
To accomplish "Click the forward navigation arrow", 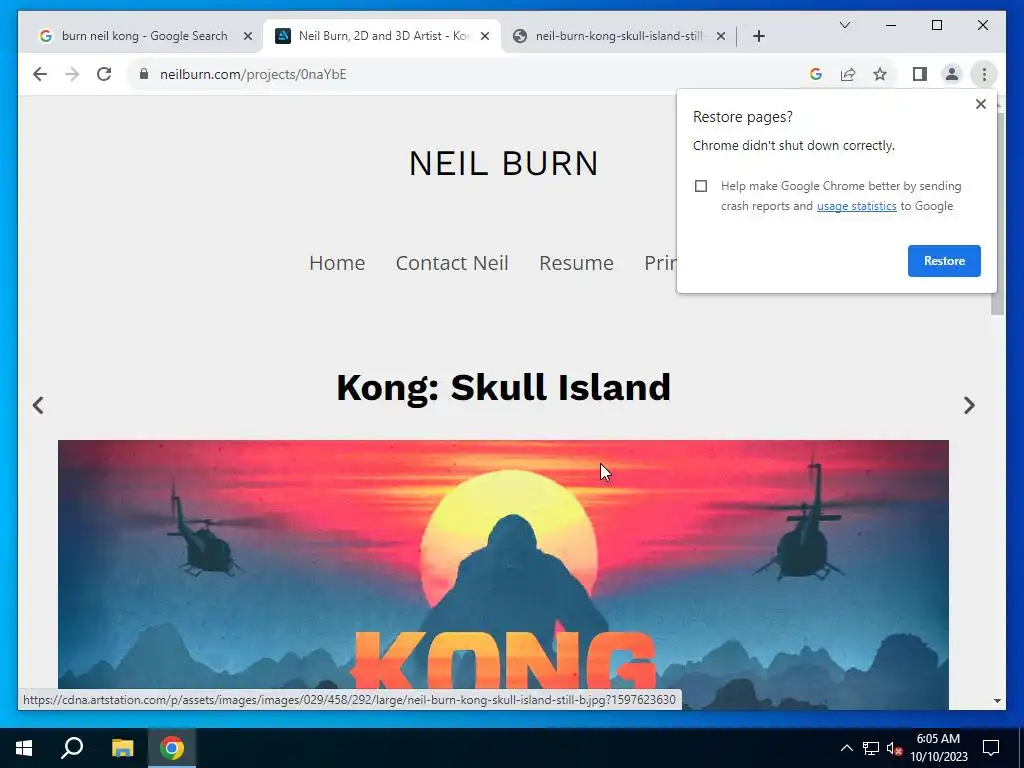I will point(72,74).
